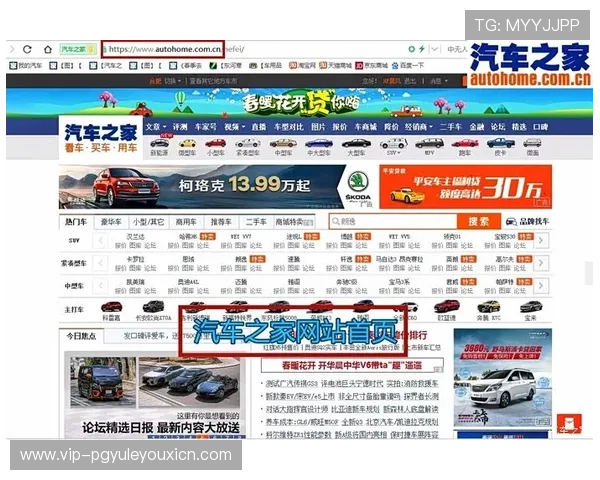Open the 今日焦点 tab
Viewport: 600px width, 480px height.
pos(81,336)
